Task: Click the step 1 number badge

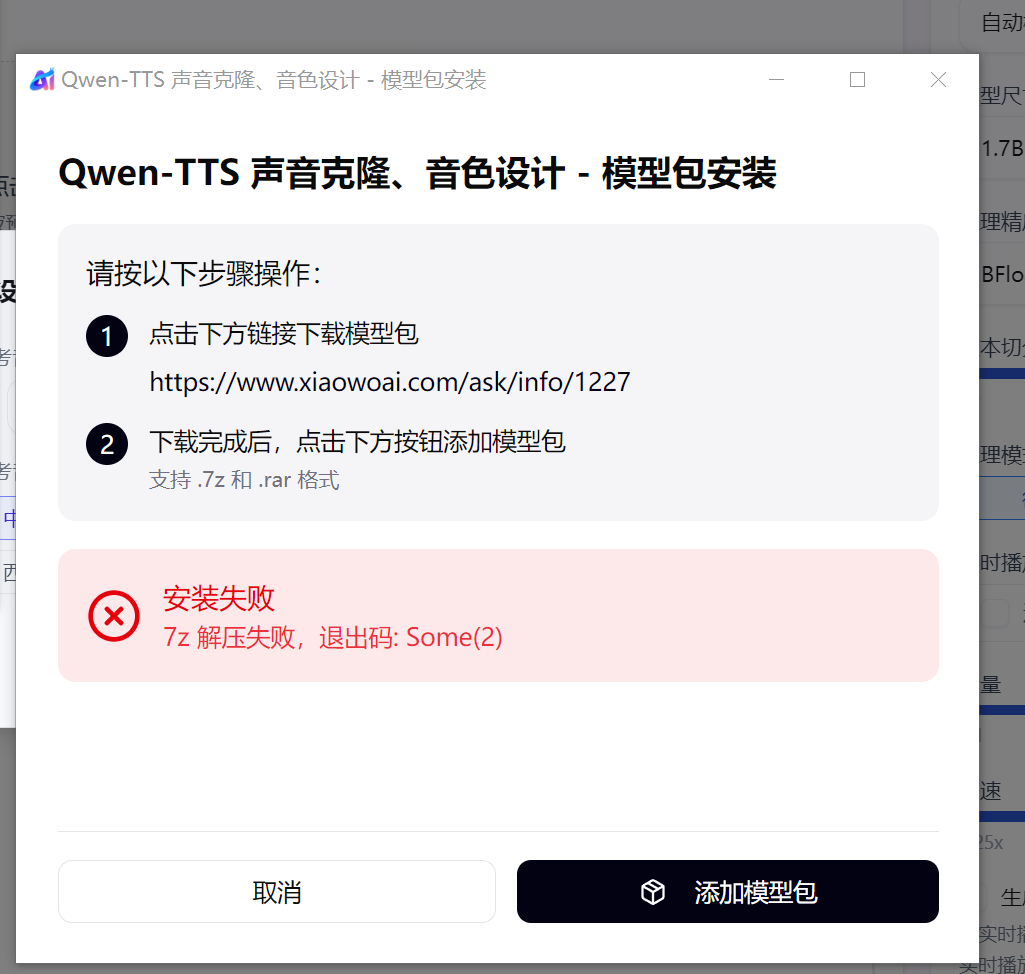Action: pos(107,336)
